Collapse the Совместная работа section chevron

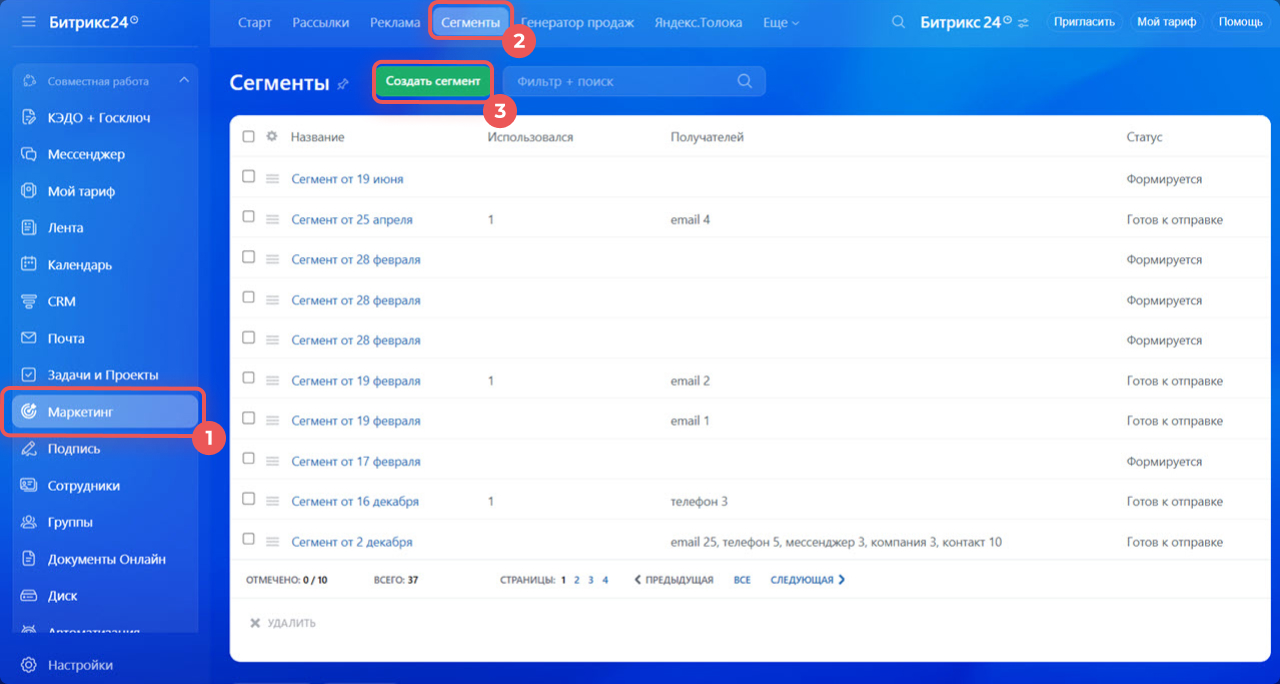point(183,81)
